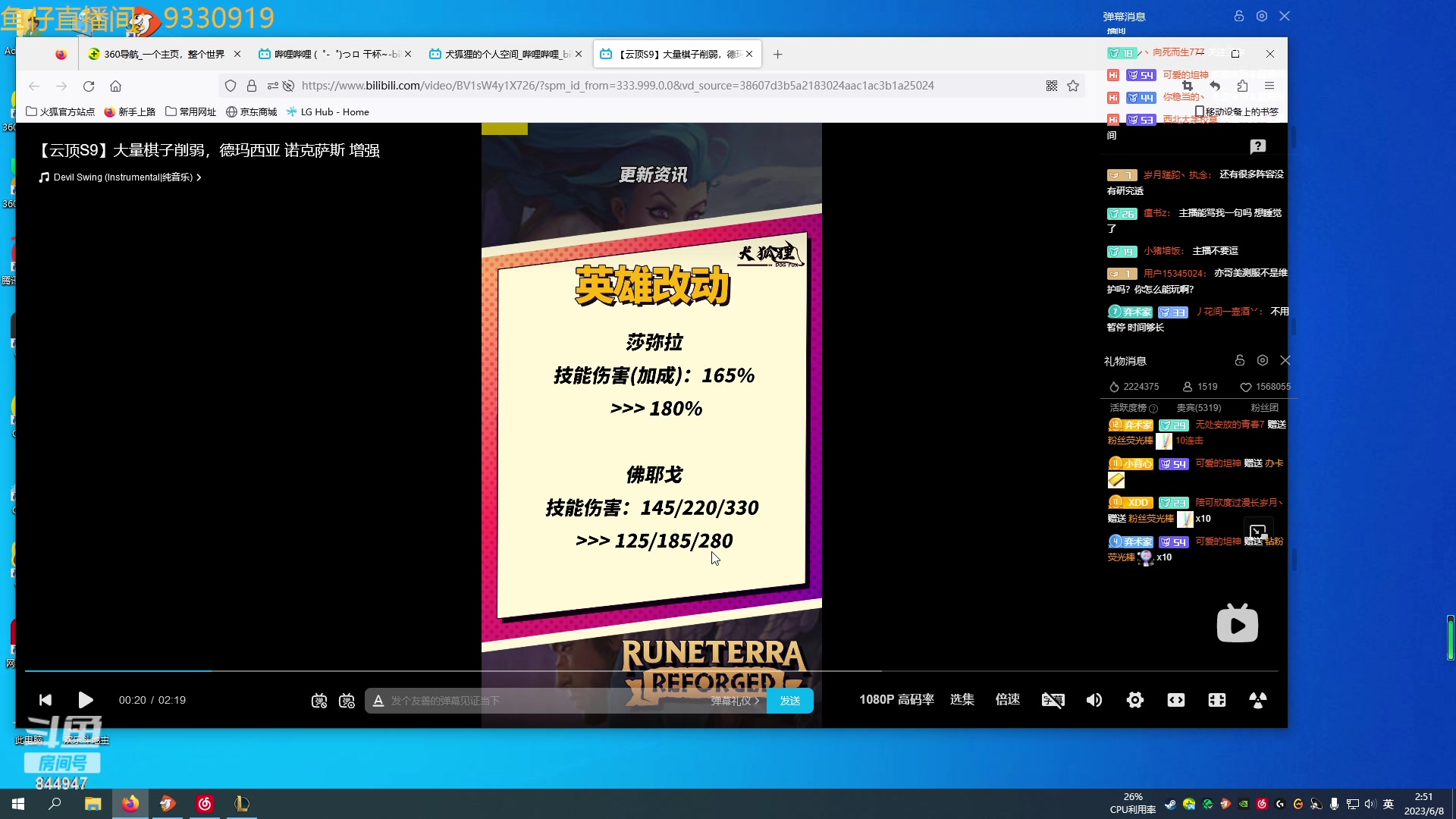Go back to previous page
Image resolution: width=1456 pixels, height=819 pixels.
point(34,86)
